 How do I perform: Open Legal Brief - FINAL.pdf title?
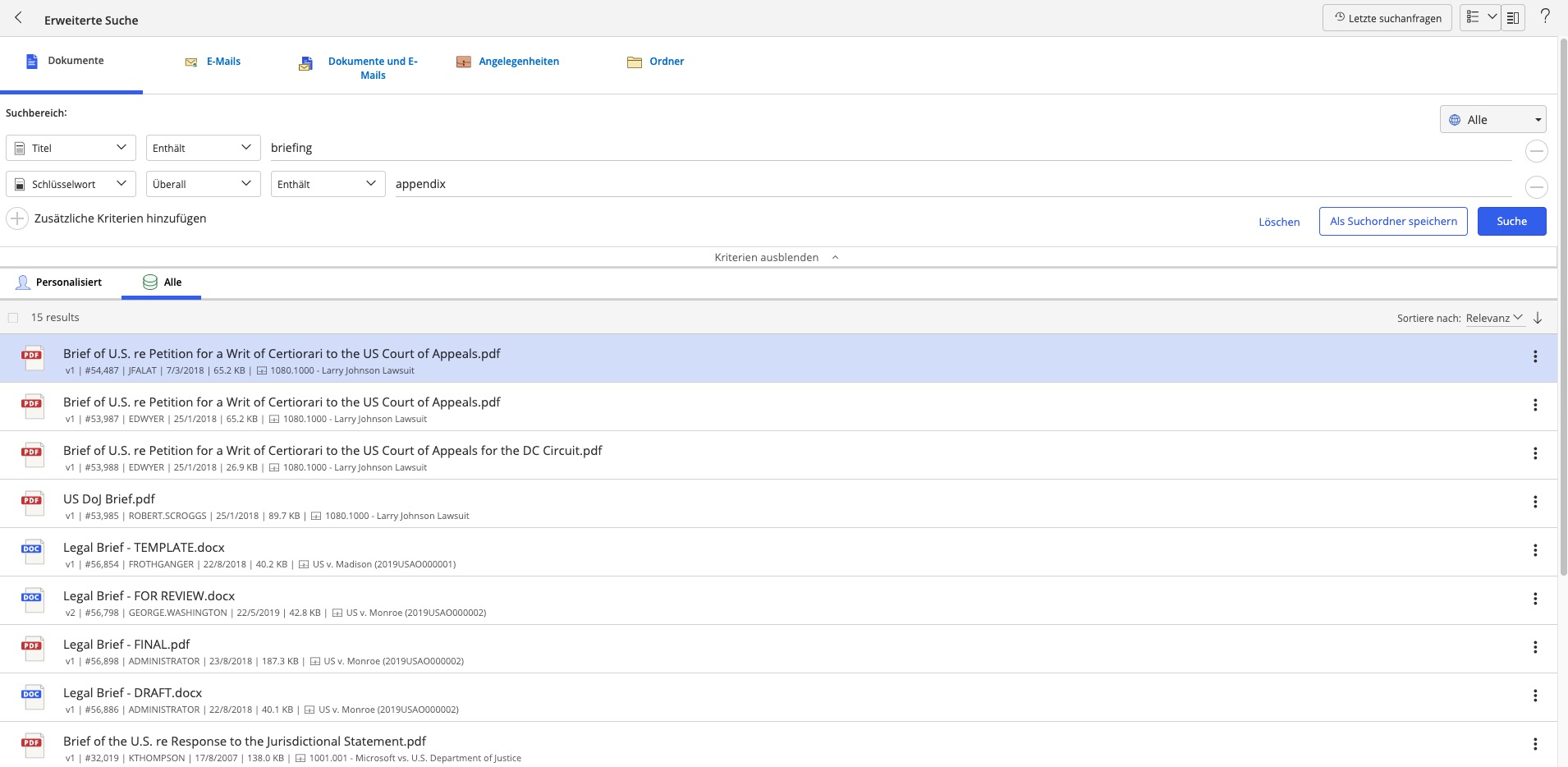point(126,645)
